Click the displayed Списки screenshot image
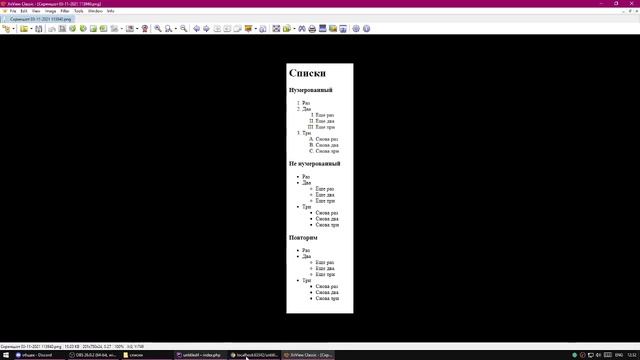Image resolution: width=640 pixels, height=360 pixels. coord(320,188)
